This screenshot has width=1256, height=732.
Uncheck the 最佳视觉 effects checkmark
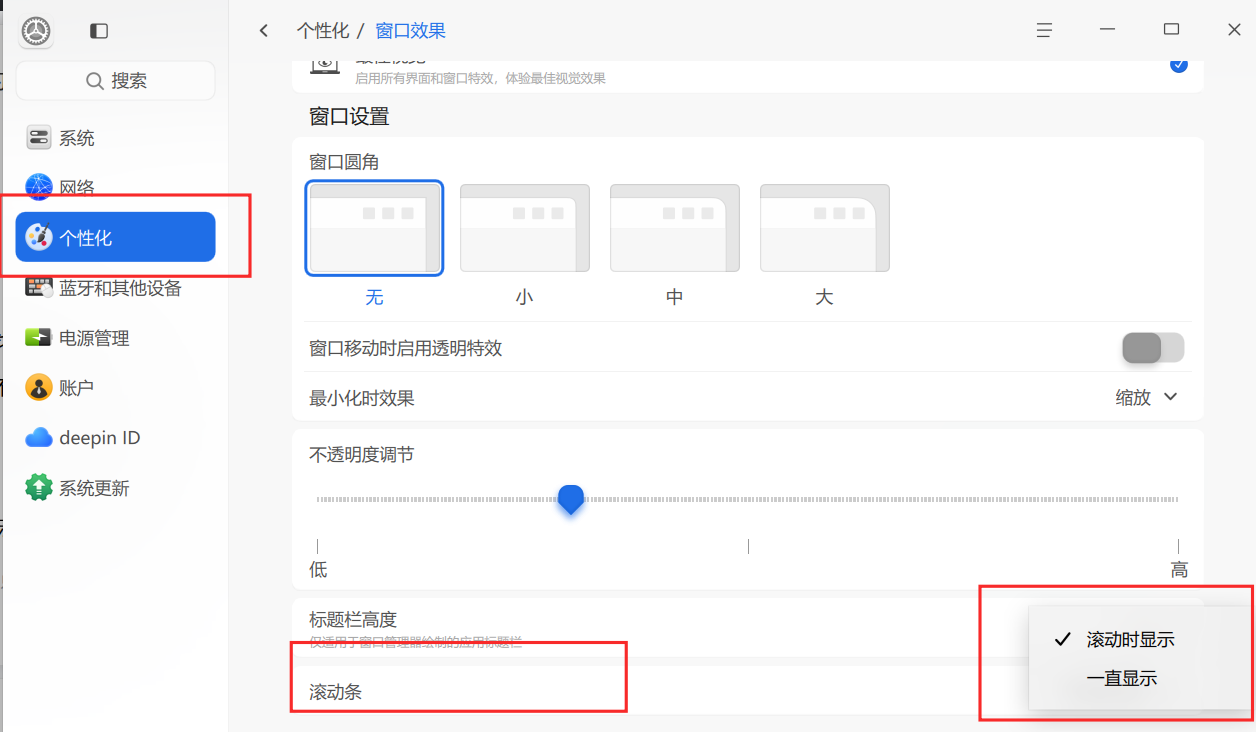[x=1179, y=65]
